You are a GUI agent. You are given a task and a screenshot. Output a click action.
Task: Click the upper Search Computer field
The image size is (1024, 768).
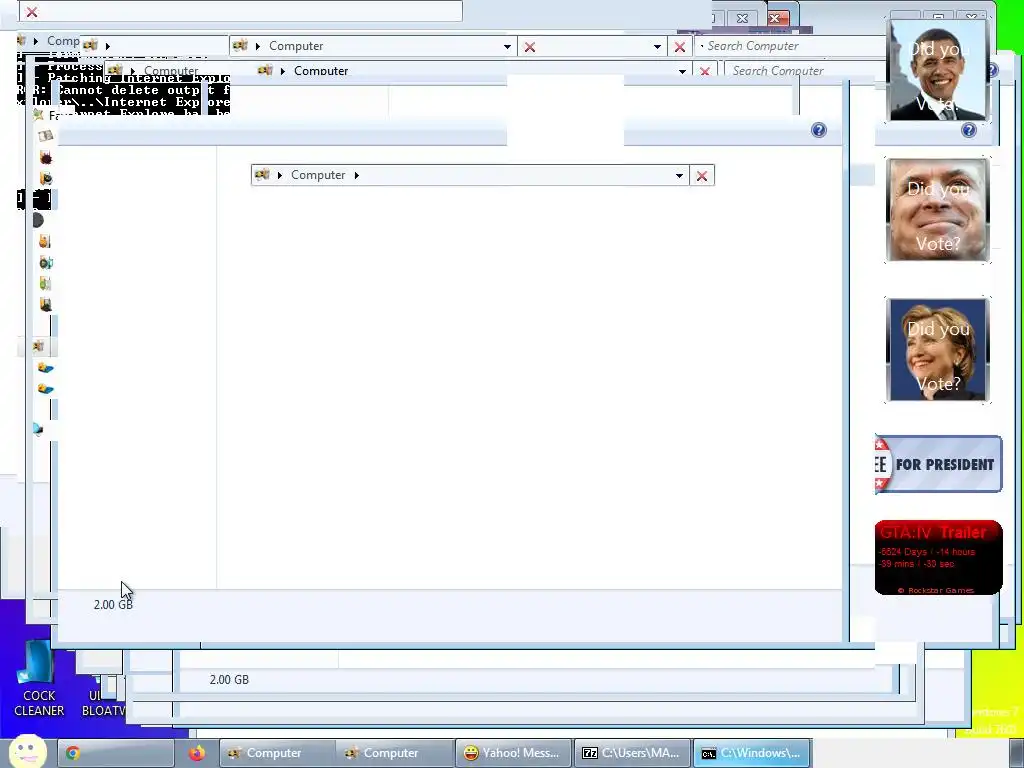point(790,46)
